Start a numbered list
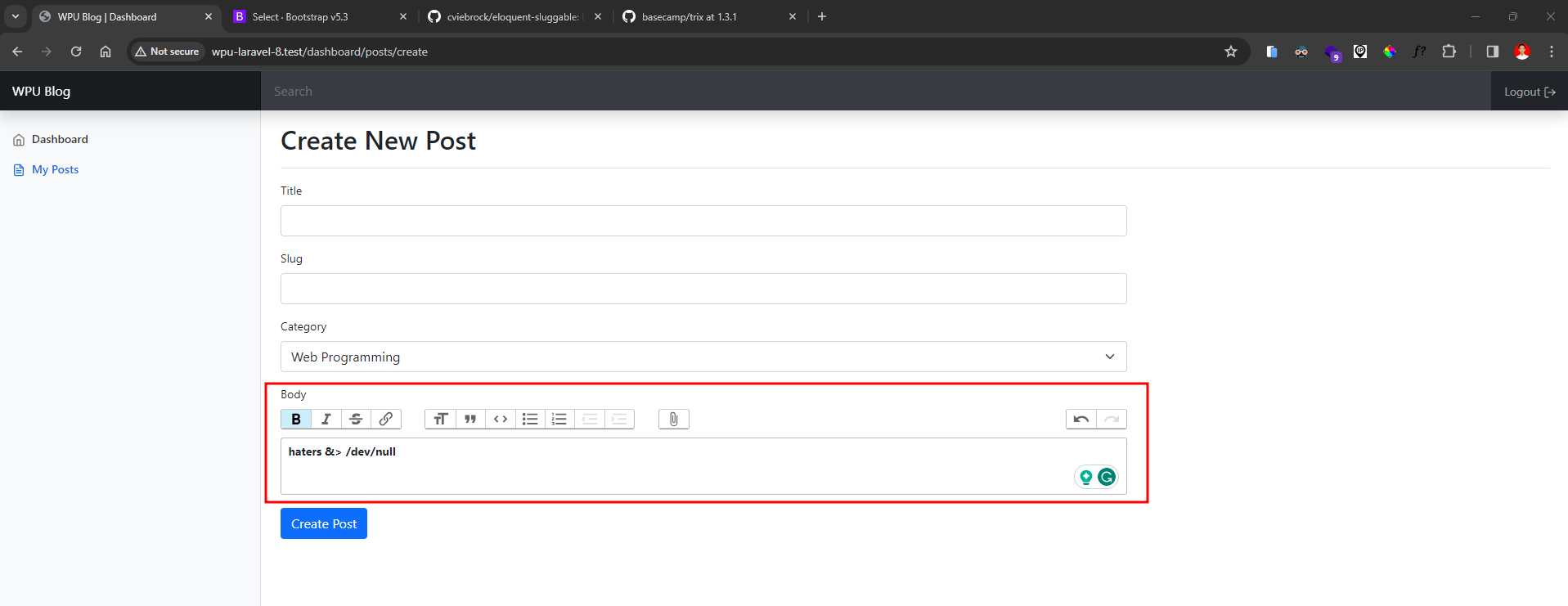 (x=559, y=419)
